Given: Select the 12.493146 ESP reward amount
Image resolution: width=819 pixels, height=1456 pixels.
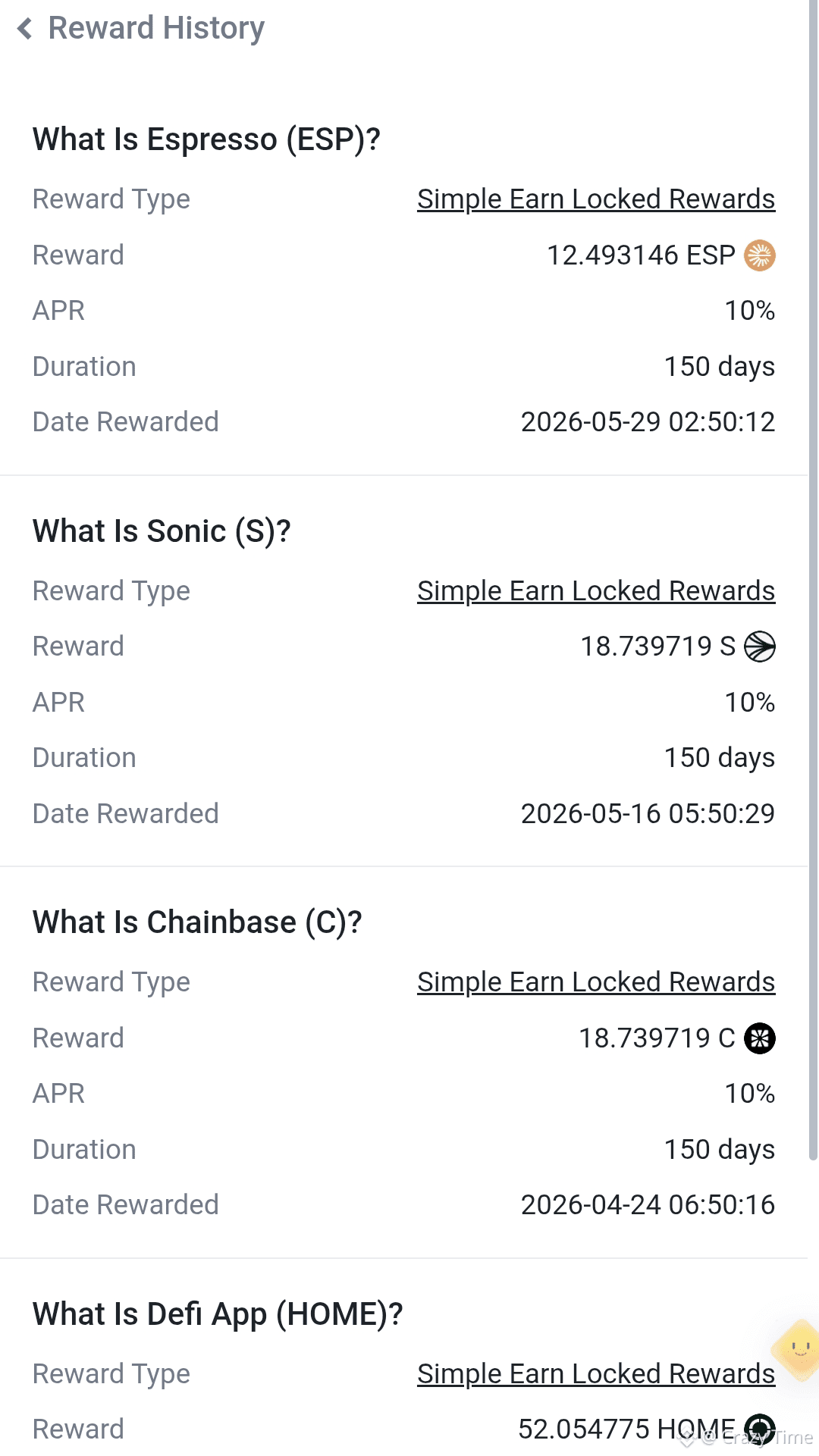Looking at the screenshot, I should pos(641,255).
